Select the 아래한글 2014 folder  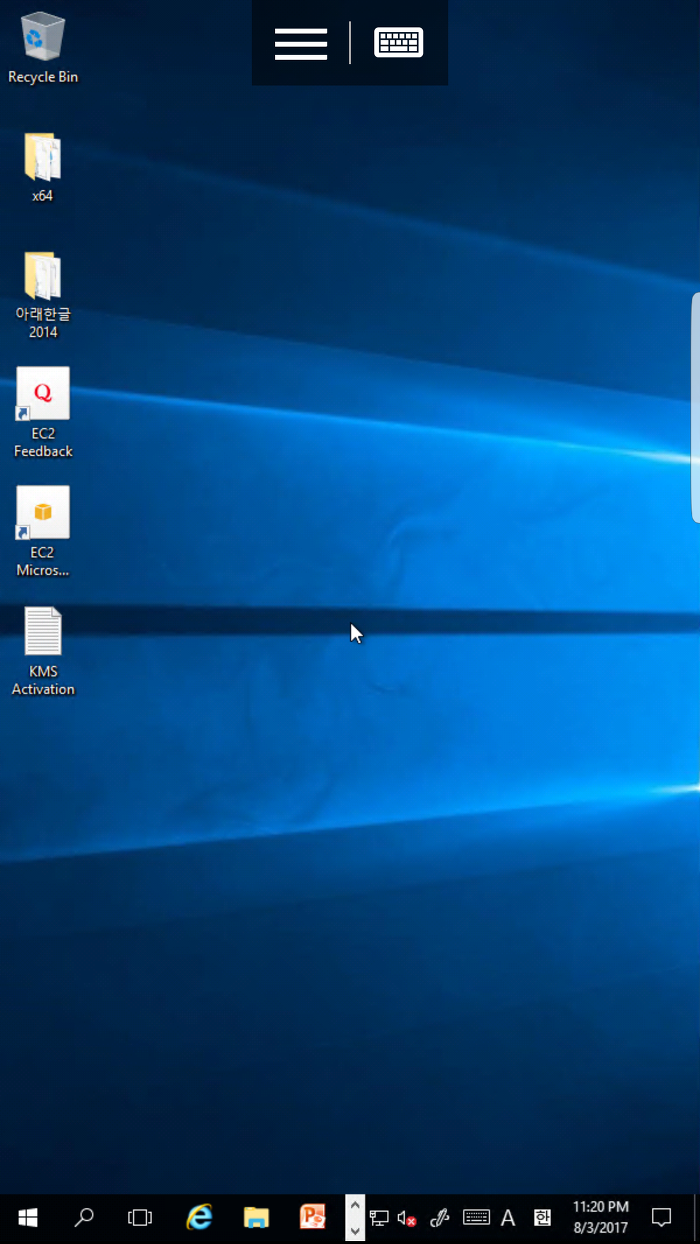pos(43,295)
